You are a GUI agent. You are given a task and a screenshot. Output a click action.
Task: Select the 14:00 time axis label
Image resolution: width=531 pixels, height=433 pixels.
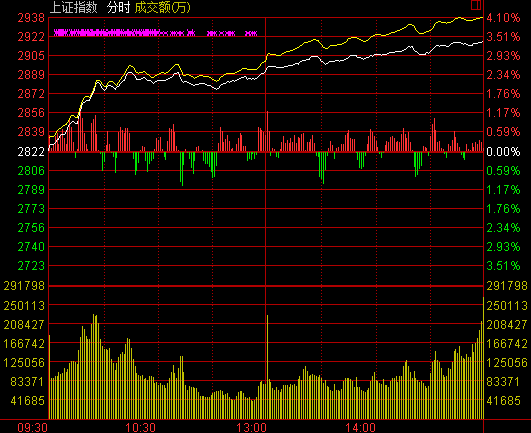360,427
